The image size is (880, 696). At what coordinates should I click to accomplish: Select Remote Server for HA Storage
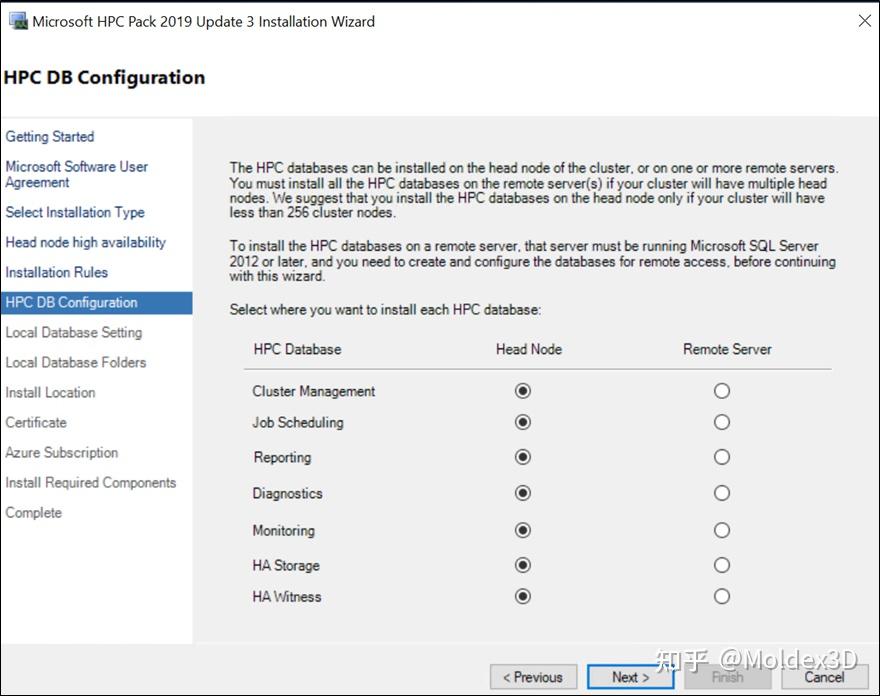(722, 564)
